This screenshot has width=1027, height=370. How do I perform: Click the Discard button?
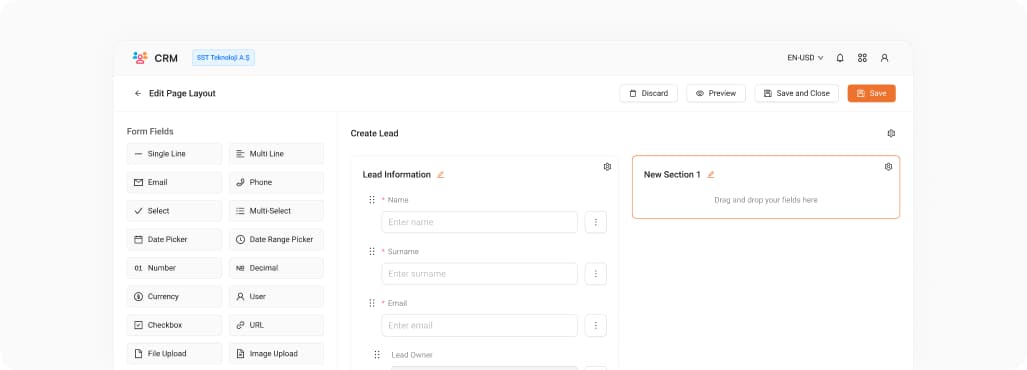(648, 94)
